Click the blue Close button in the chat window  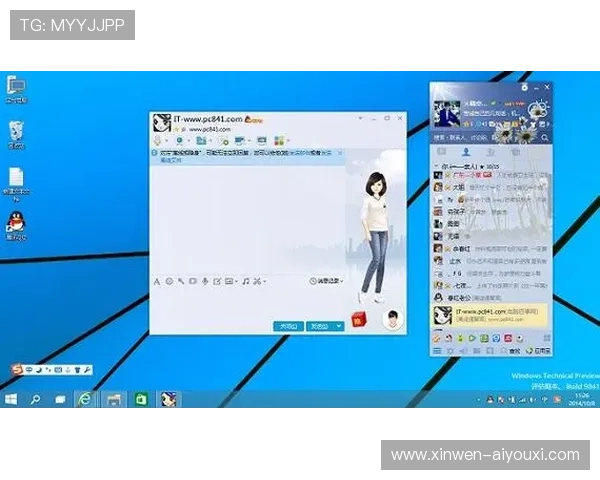[x=289, y=326]
